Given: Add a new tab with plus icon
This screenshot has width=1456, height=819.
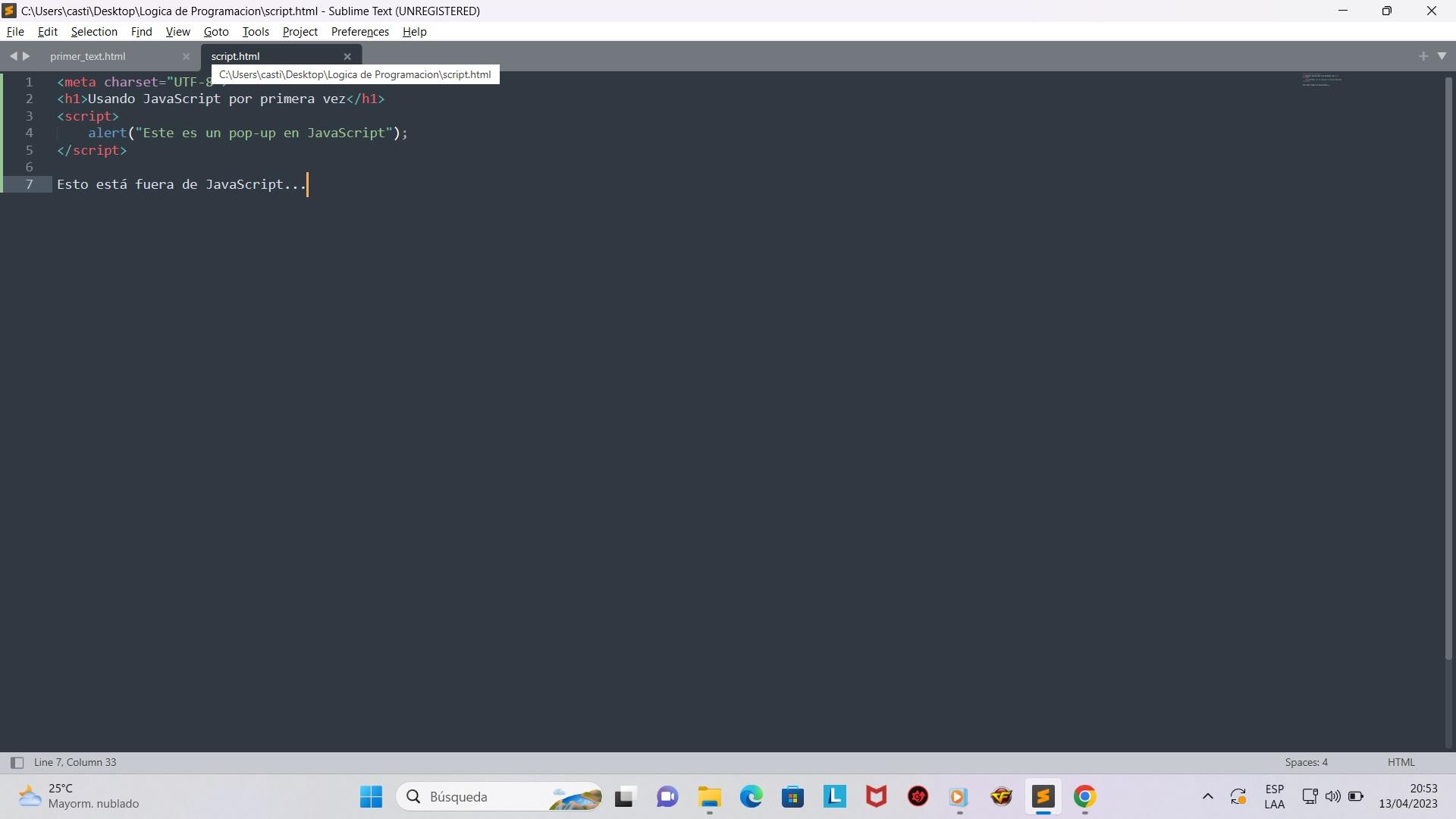Looking at the screenshot, I should (1423, 56).
